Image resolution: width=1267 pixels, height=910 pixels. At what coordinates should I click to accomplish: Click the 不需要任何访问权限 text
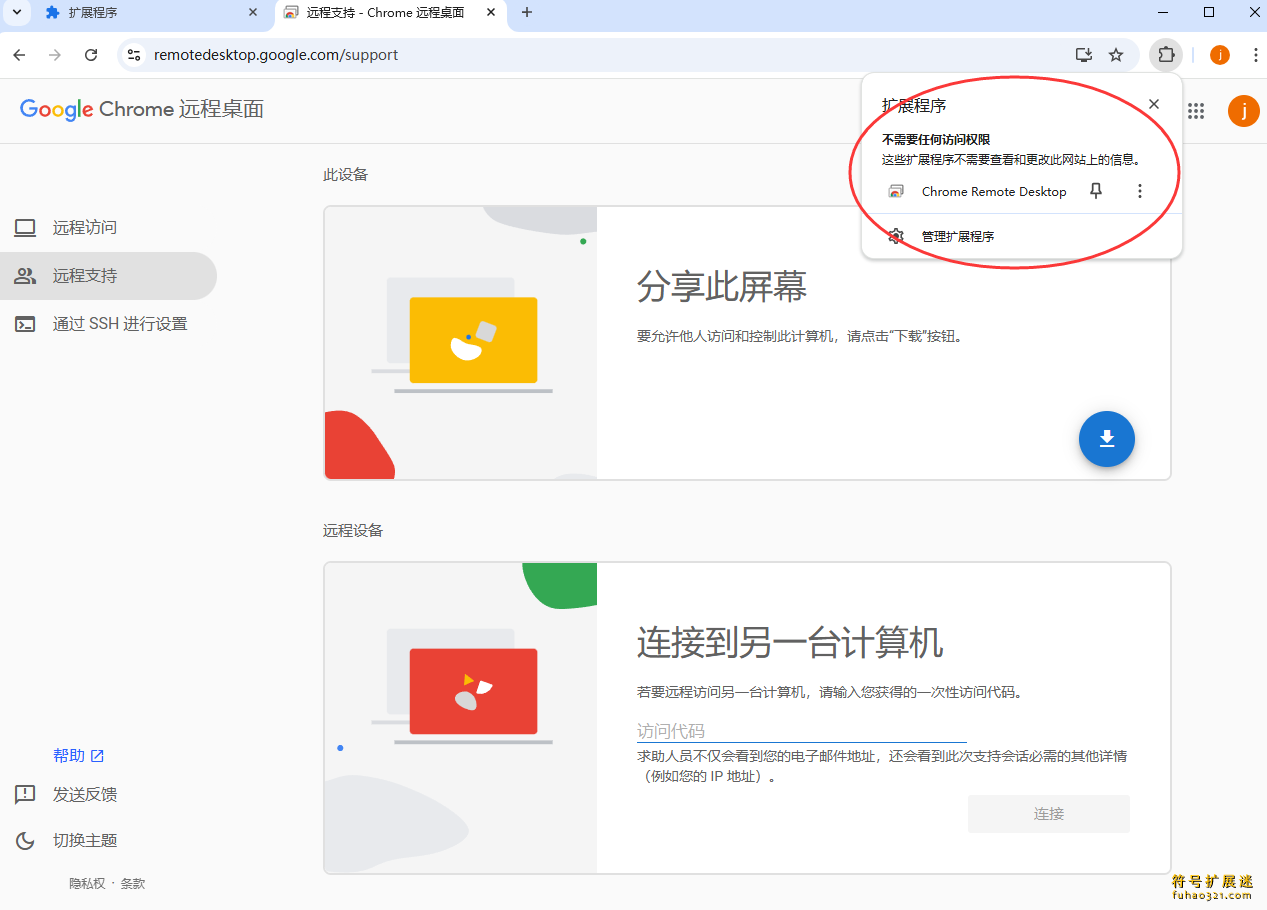(936, 140)
